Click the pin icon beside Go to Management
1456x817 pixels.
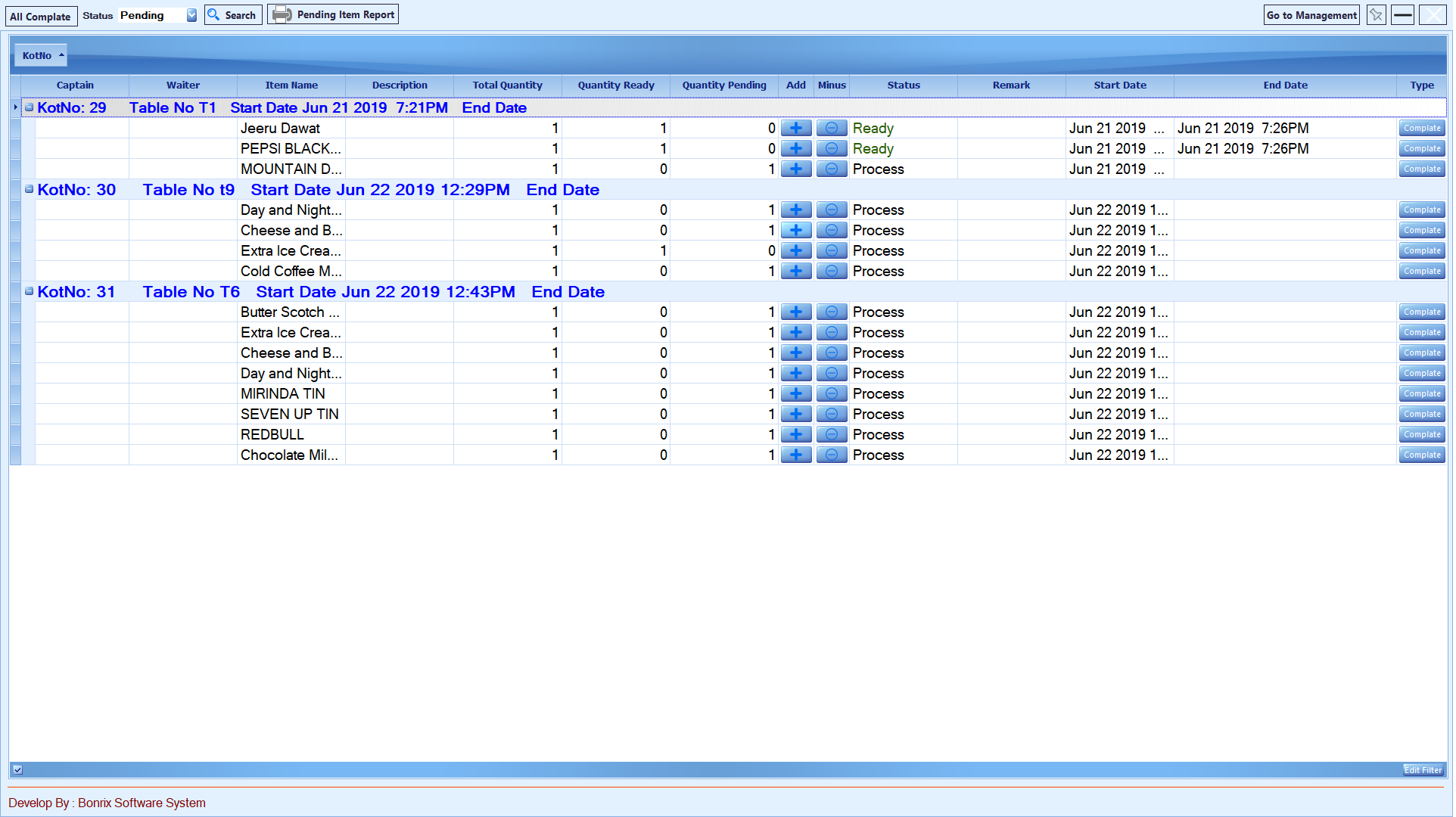pyautogui.click(x=1376, y=15)
